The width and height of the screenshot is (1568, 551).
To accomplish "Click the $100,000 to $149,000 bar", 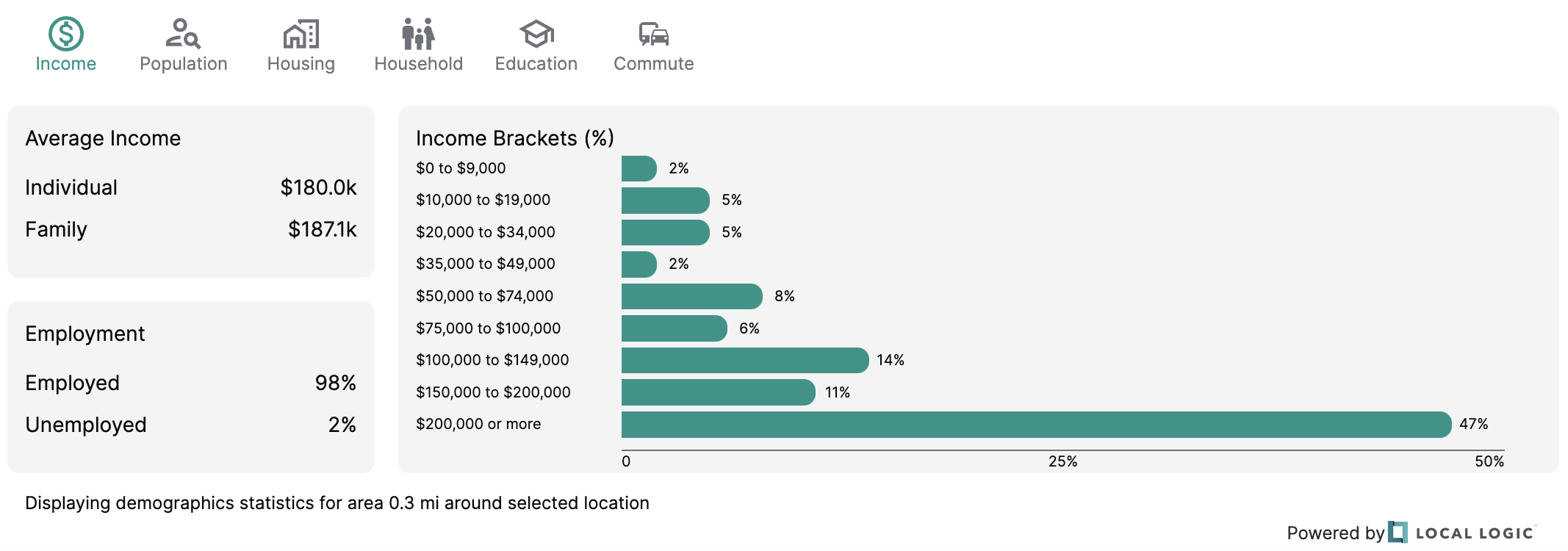I will pos(745,360).
